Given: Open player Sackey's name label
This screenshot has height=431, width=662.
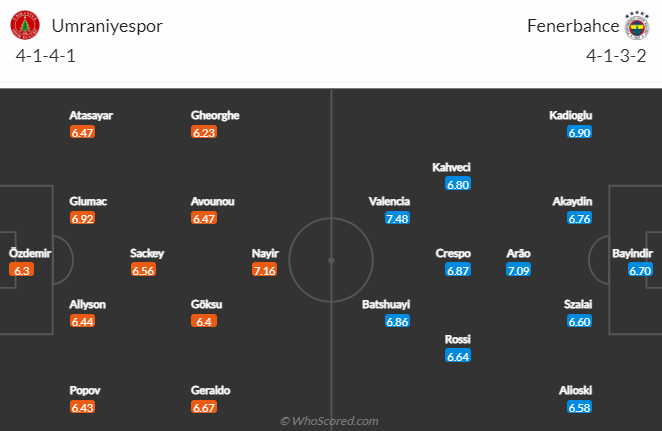Looking at the screenshot, I should tap(147, 253).
